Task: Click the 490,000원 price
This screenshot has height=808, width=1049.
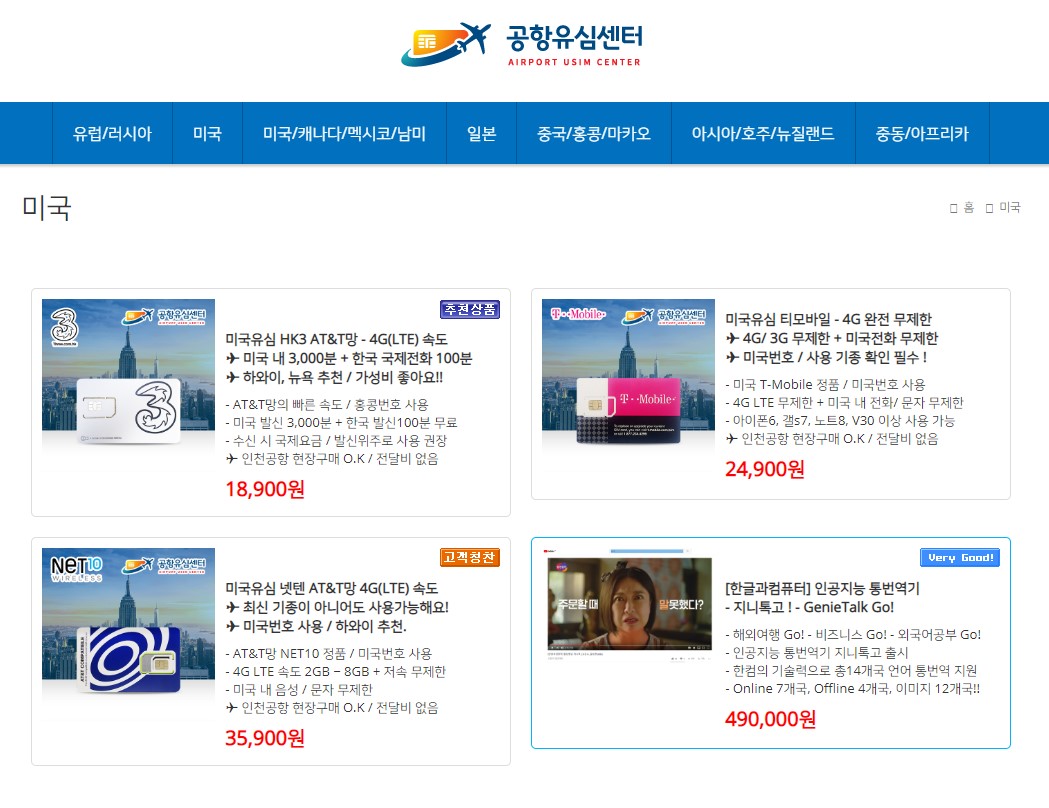Action: coord(770,719)
